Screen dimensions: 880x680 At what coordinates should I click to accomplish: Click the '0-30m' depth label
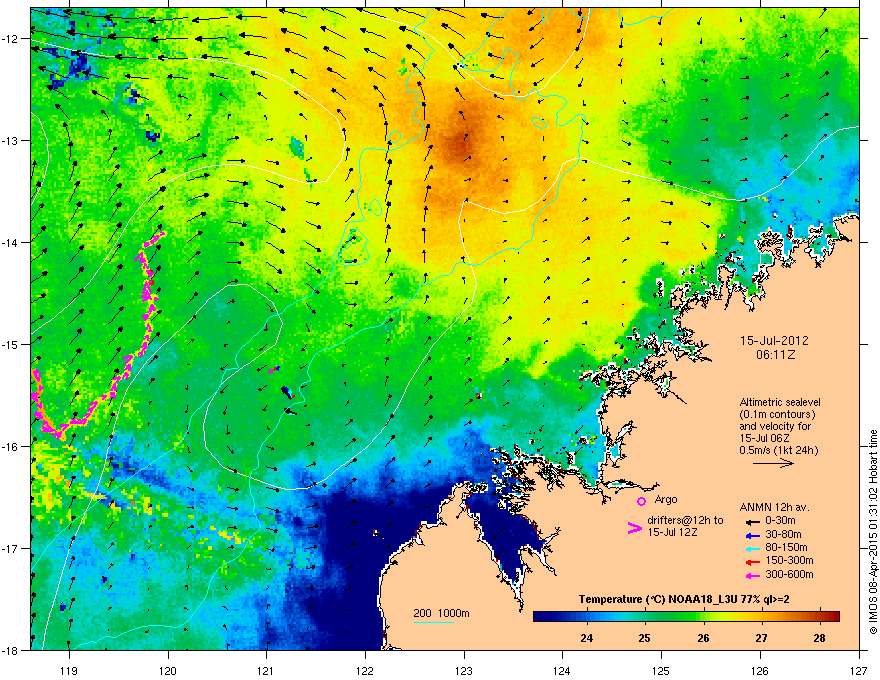coord(780,521)
